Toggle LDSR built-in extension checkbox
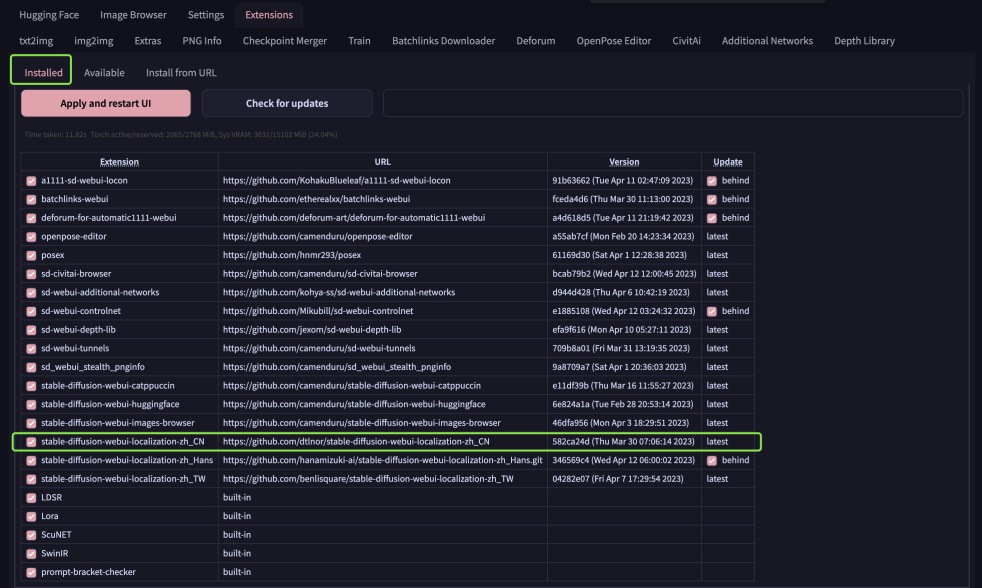 [31, 498]
